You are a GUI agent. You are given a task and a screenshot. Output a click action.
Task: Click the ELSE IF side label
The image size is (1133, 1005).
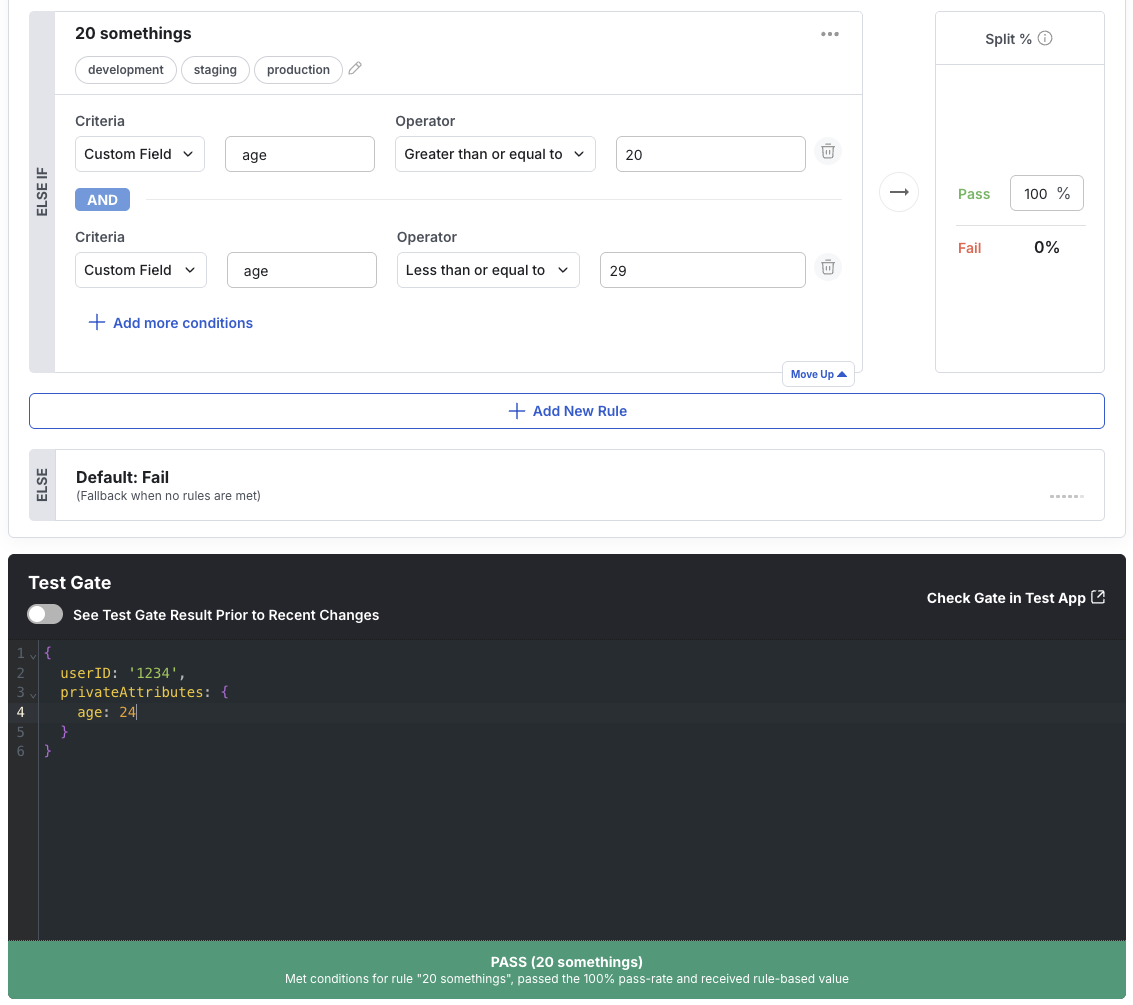42,192
